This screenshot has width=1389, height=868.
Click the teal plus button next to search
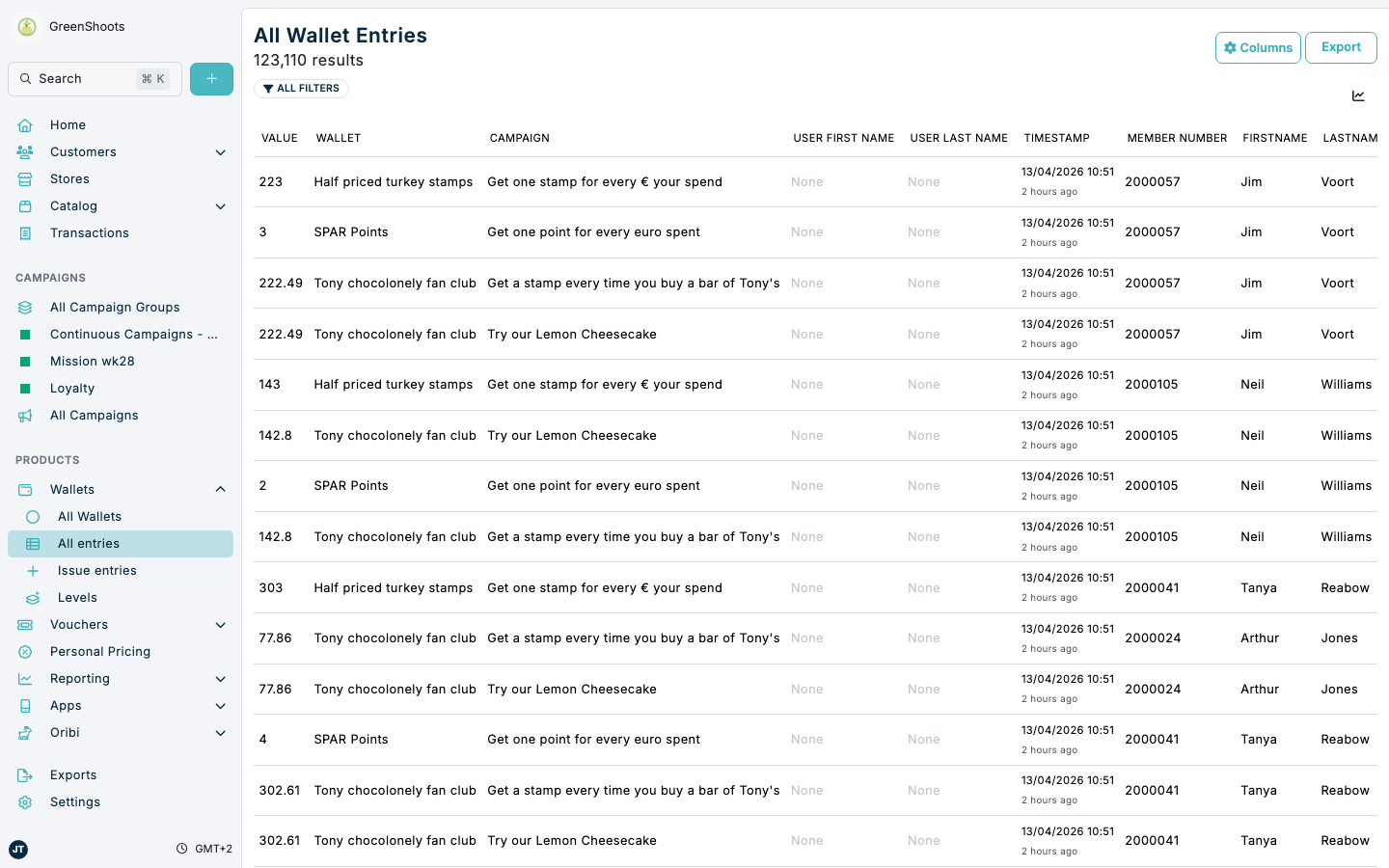[x=211, y=78]
